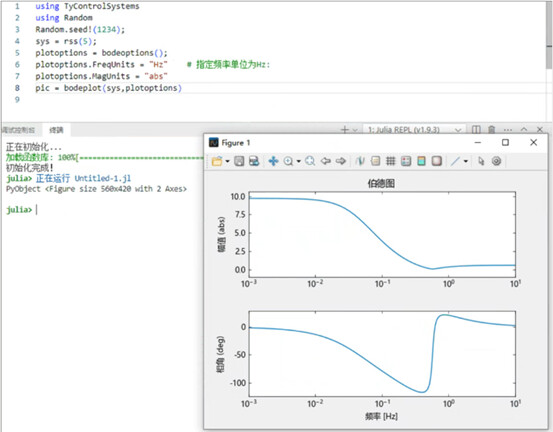553x432 pixels.
Task: Click the 频率 [Hz] x-axis label
Action: [x=381, y=416]
